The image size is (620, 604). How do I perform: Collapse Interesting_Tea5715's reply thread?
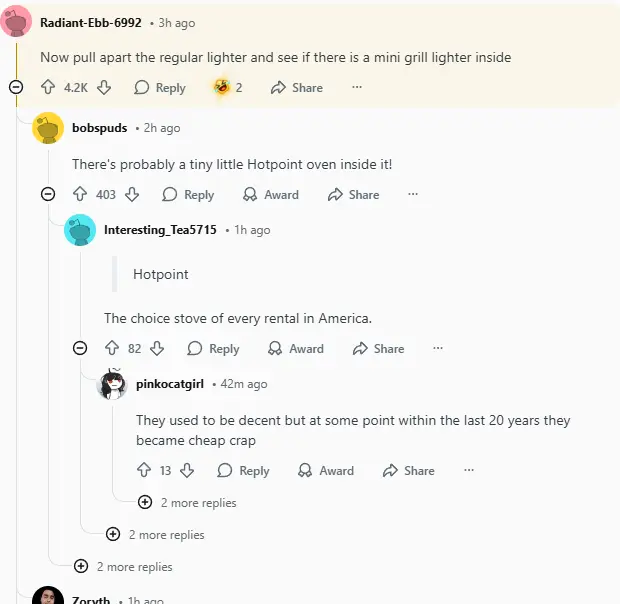pos(80,348)
